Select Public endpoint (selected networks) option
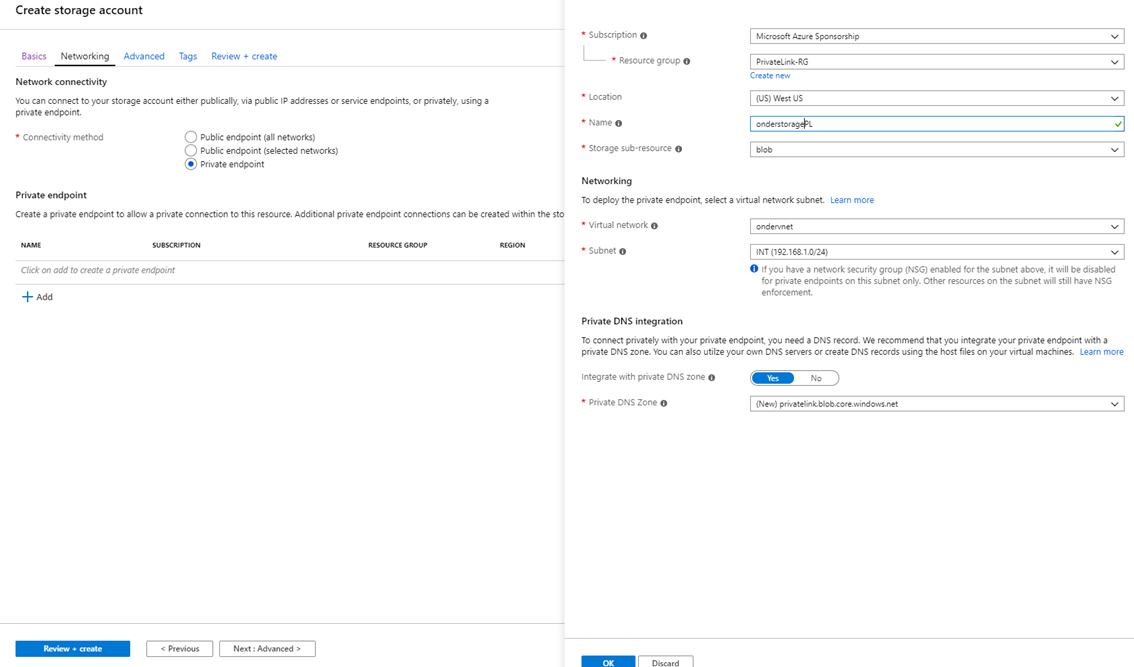The width and height of the screenshot is (1134, 667). [191, 151]
